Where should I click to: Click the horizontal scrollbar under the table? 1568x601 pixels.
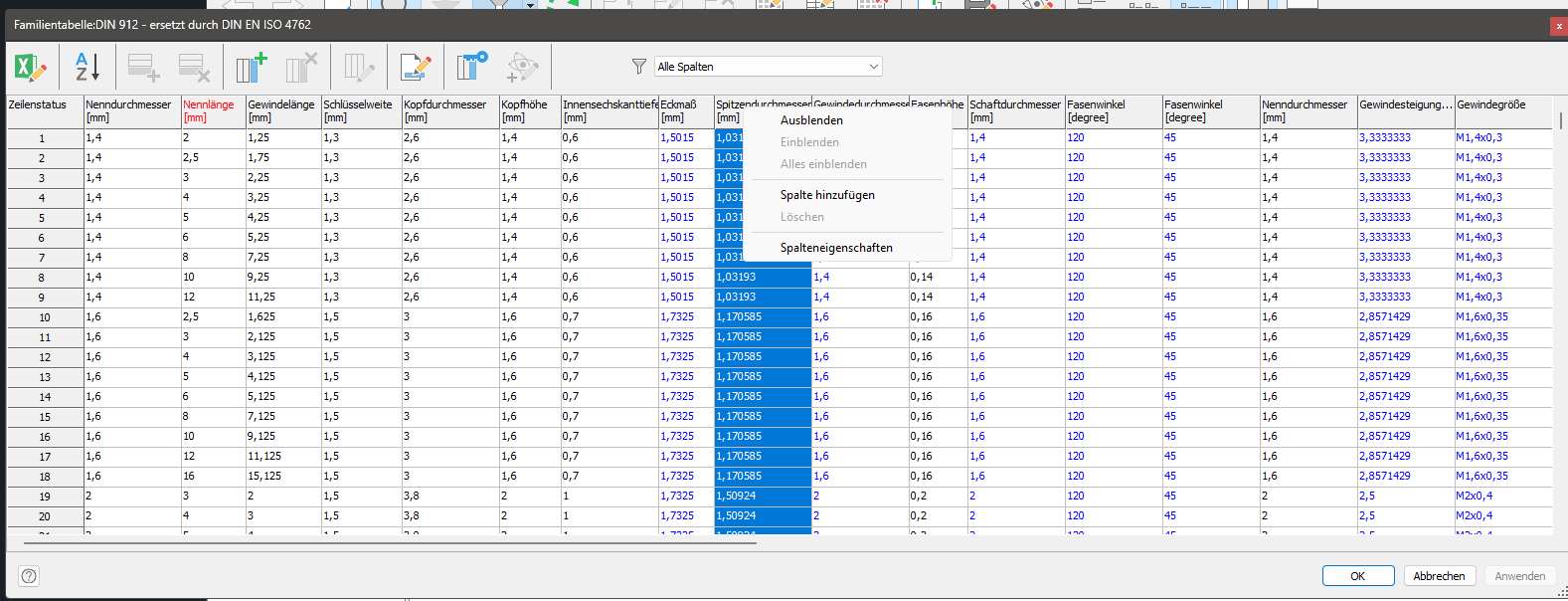pyautogui.click(x=390, y=543)
